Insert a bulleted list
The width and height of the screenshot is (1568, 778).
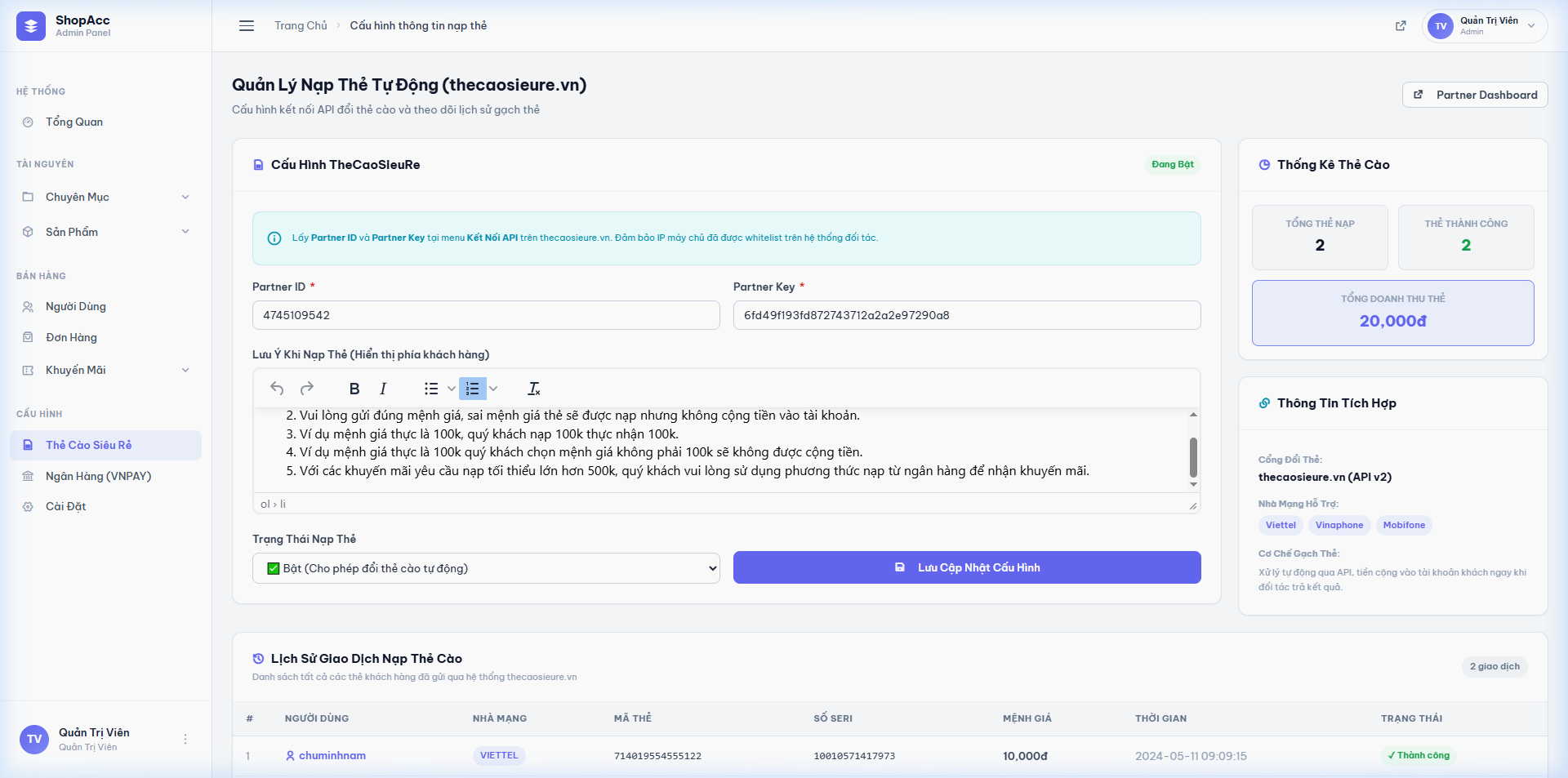[x=431, y=389]
